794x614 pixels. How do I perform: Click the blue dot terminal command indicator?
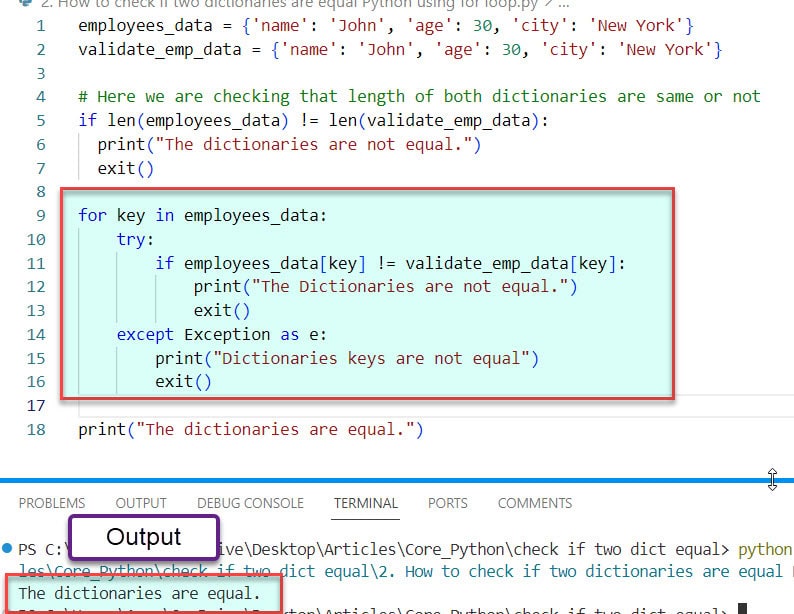(x=7, y=548)
